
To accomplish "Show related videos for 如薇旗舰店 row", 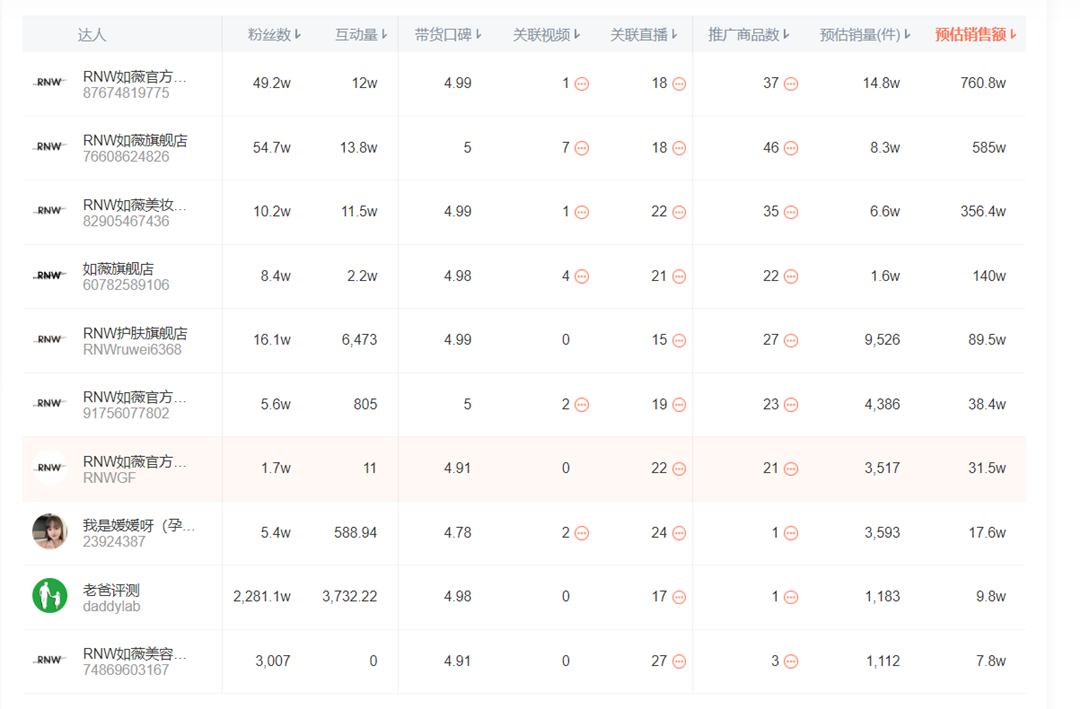I will click(582, 276).
